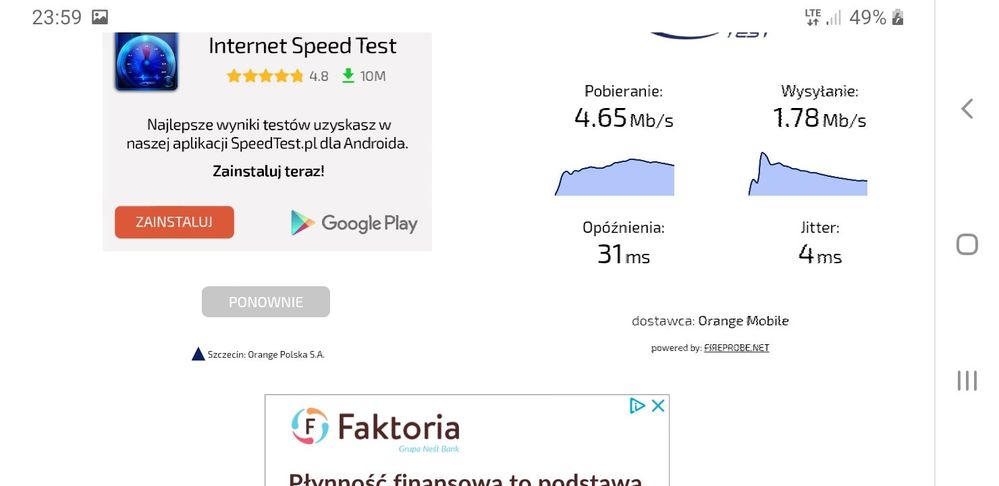This screenshot has width=999, height=486.
Task: Tap the image notification icon
Action: tap(100, 17)
